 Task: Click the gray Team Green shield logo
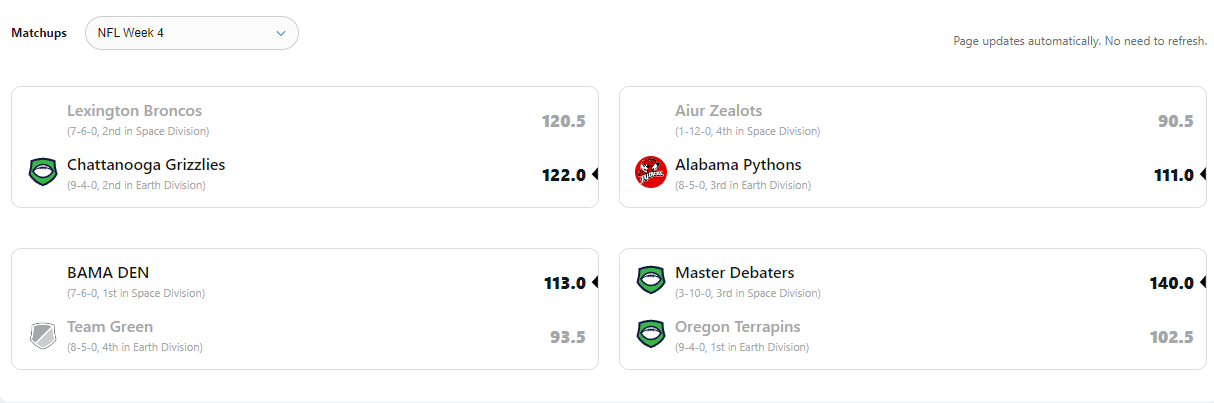[43, 334]
